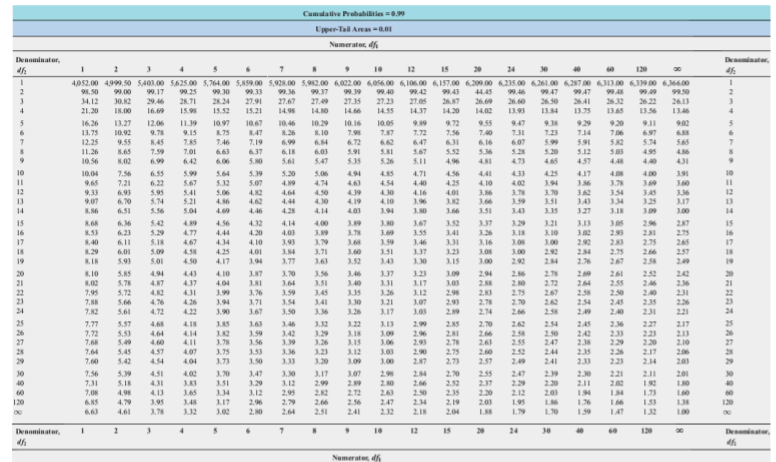Select the table value '6,209.00'
Screen dimensions: 776x462
[479, 83]
